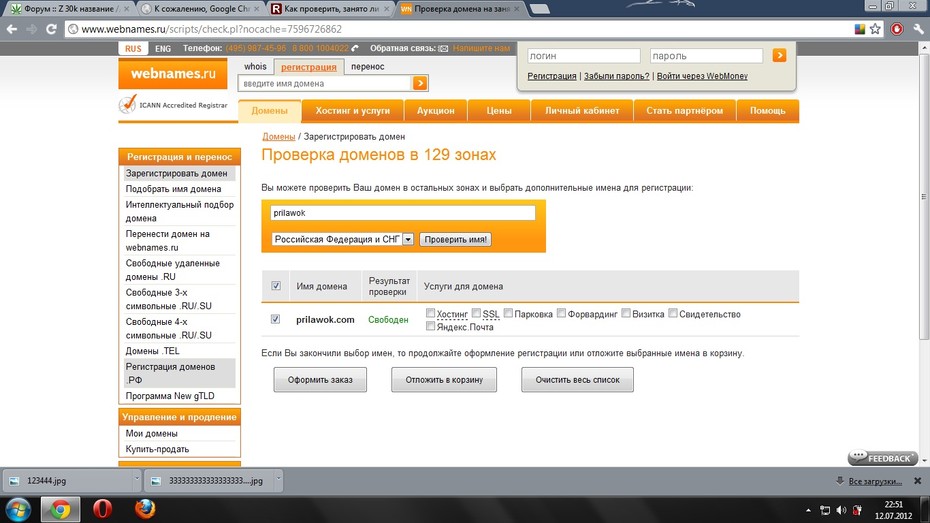Enable Хостинг service checkbox
This screenshot has height=523, width=930.
[x=431, y=313]
